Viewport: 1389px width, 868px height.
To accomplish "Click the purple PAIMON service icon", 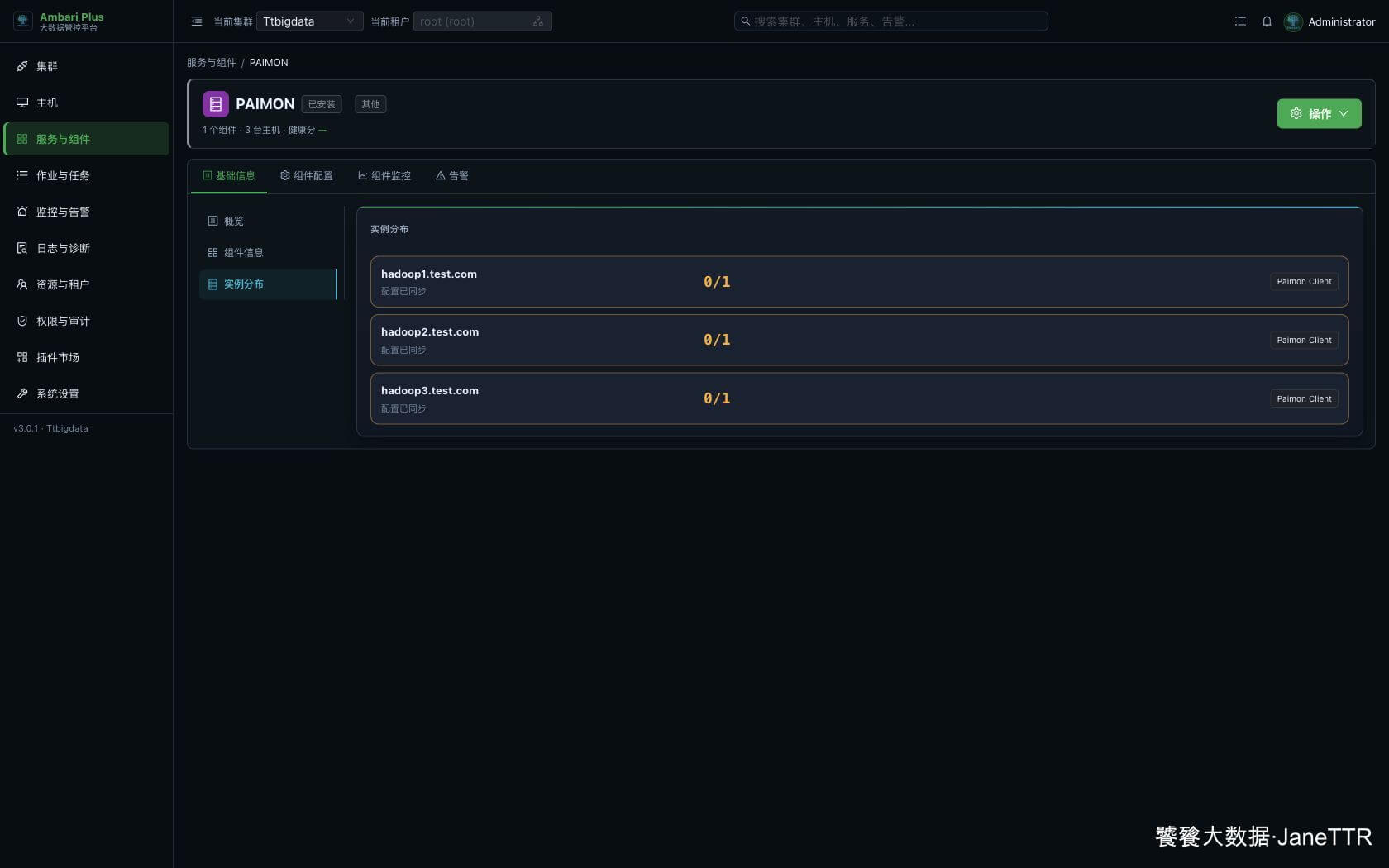I will [x=216, y=104].
